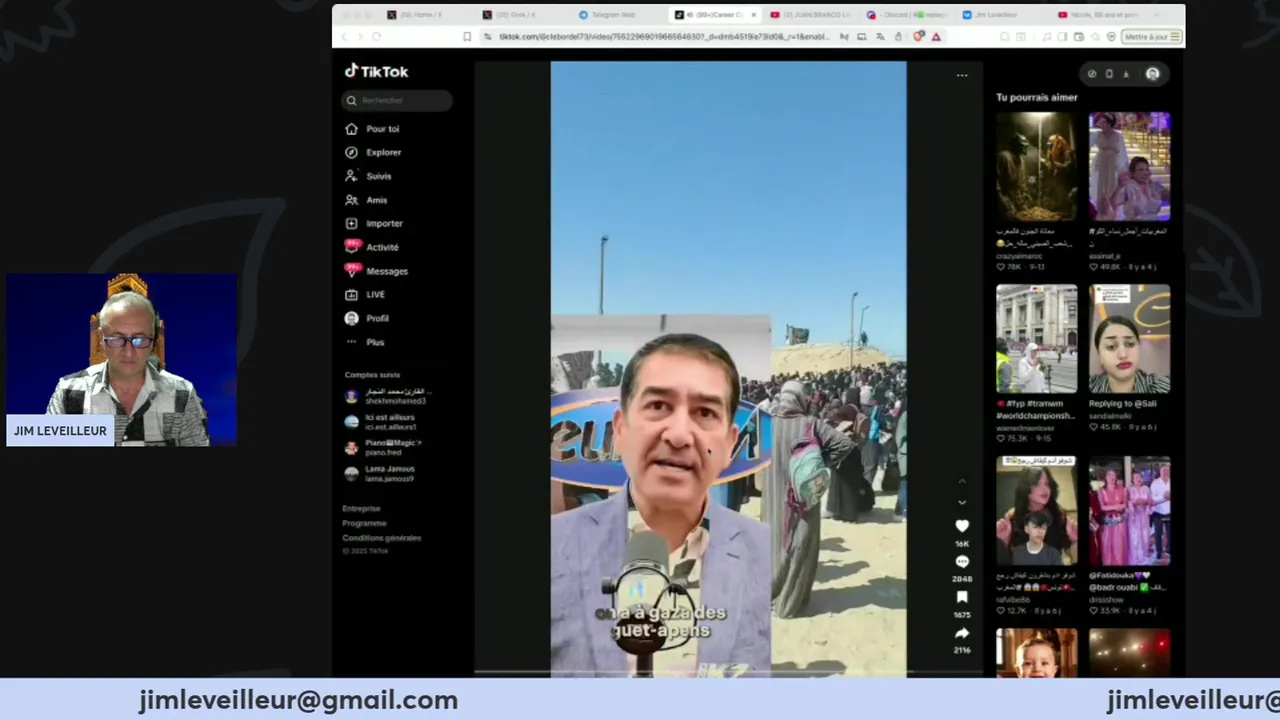1280x720 pixels.
Task: Seek on the video progress bar
Action: tap(728, 673)
